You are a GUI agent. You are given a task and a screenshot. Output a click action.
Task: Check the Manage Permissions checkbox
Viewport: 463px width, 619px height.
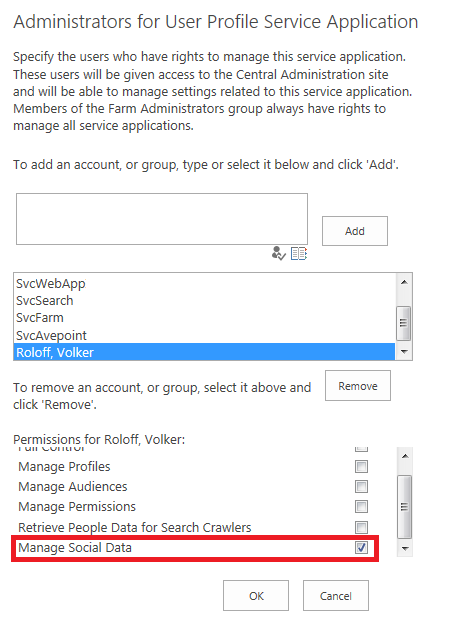pyautogui.click(x=361, y=506)
